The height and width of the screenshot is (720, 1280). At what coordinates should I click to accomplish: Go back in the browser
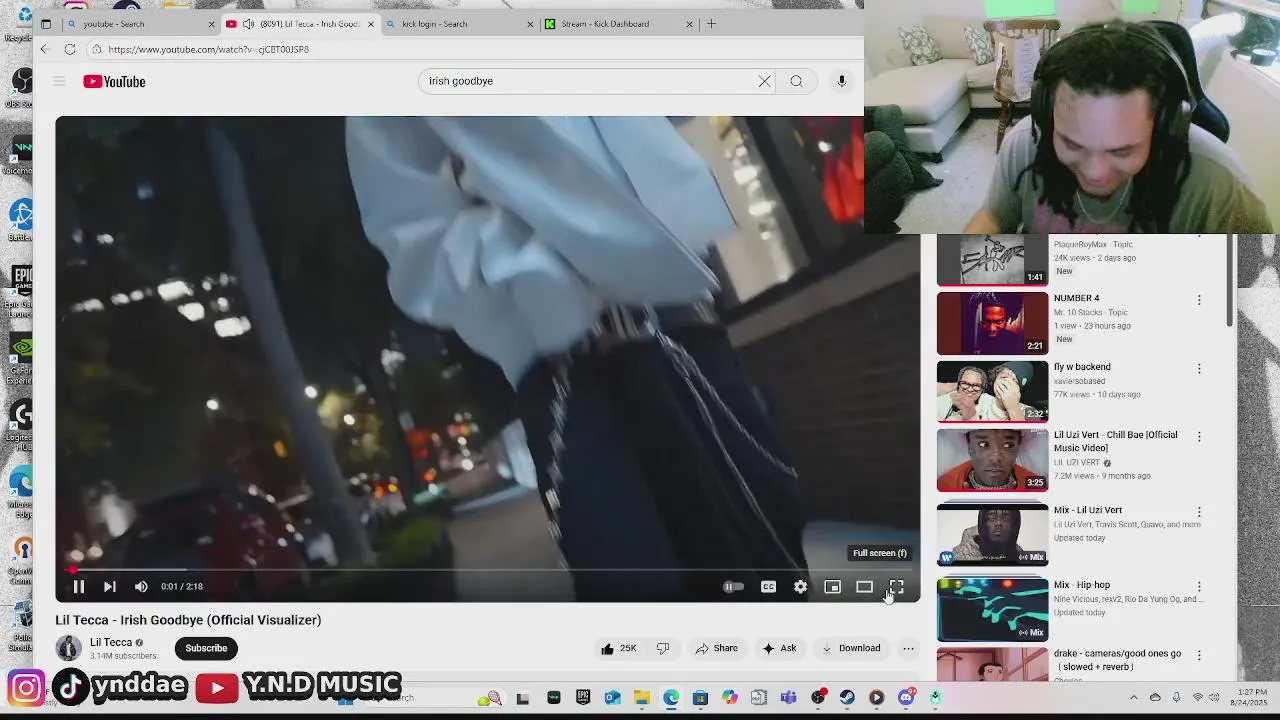point(44,49)
